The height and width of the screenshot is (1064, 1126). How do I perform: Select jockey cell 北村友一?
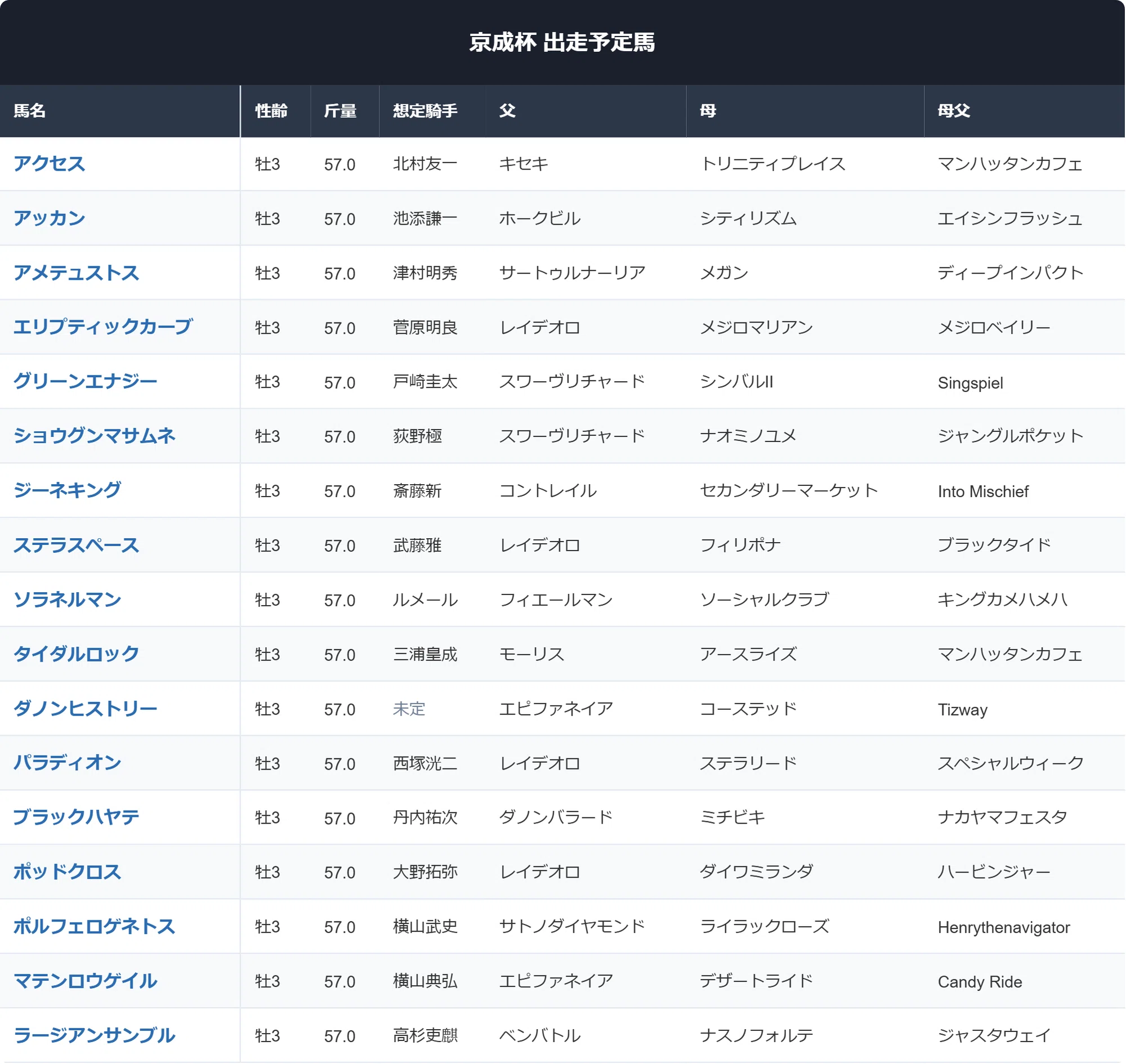click(x=426, y=164)
